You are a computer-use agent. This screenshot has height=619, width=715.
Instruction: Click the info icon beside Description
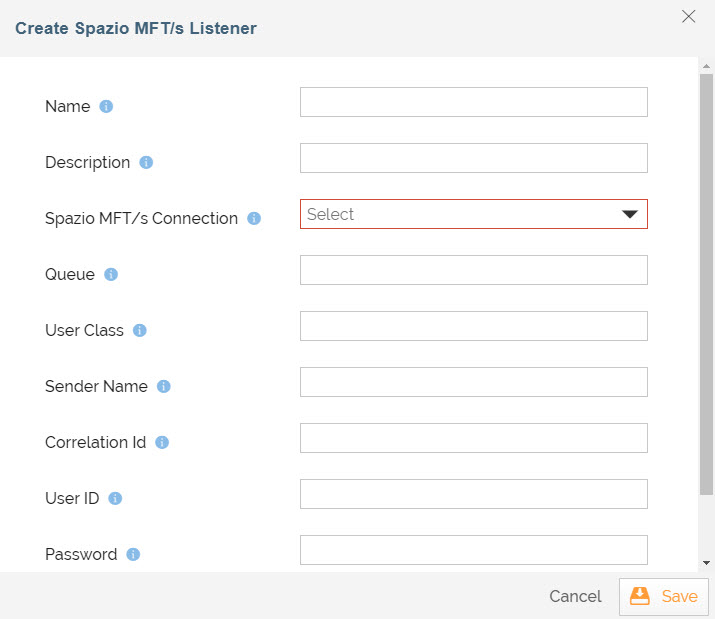pos(146,162)
